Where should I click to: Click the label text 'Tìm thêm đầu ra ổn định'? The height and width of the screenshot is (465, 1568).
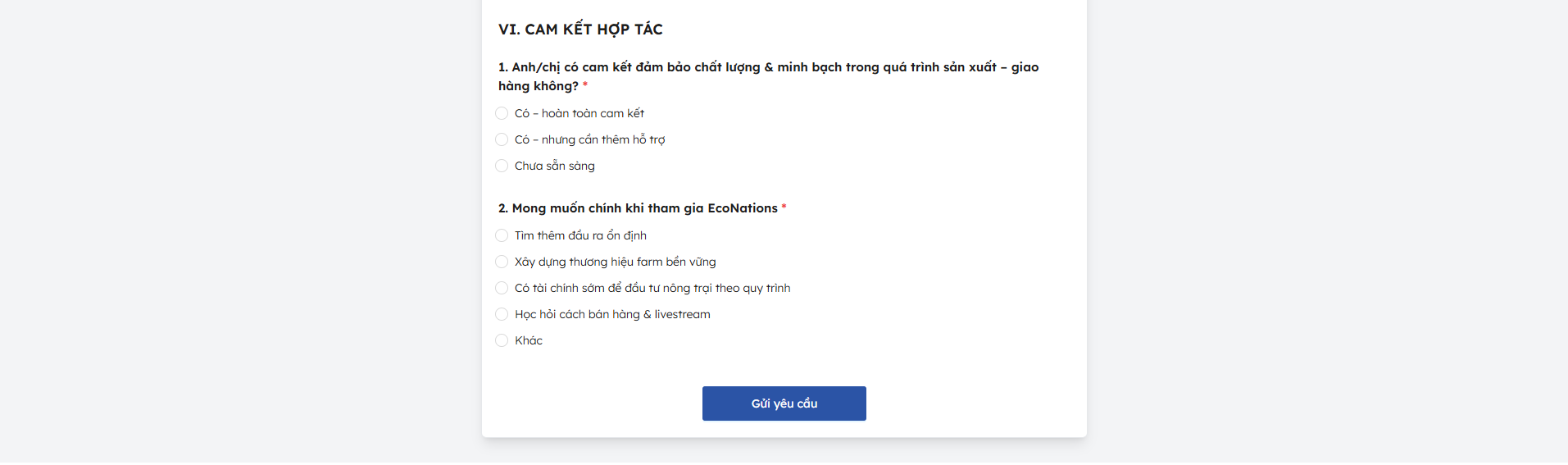click(x=580, y=235)
